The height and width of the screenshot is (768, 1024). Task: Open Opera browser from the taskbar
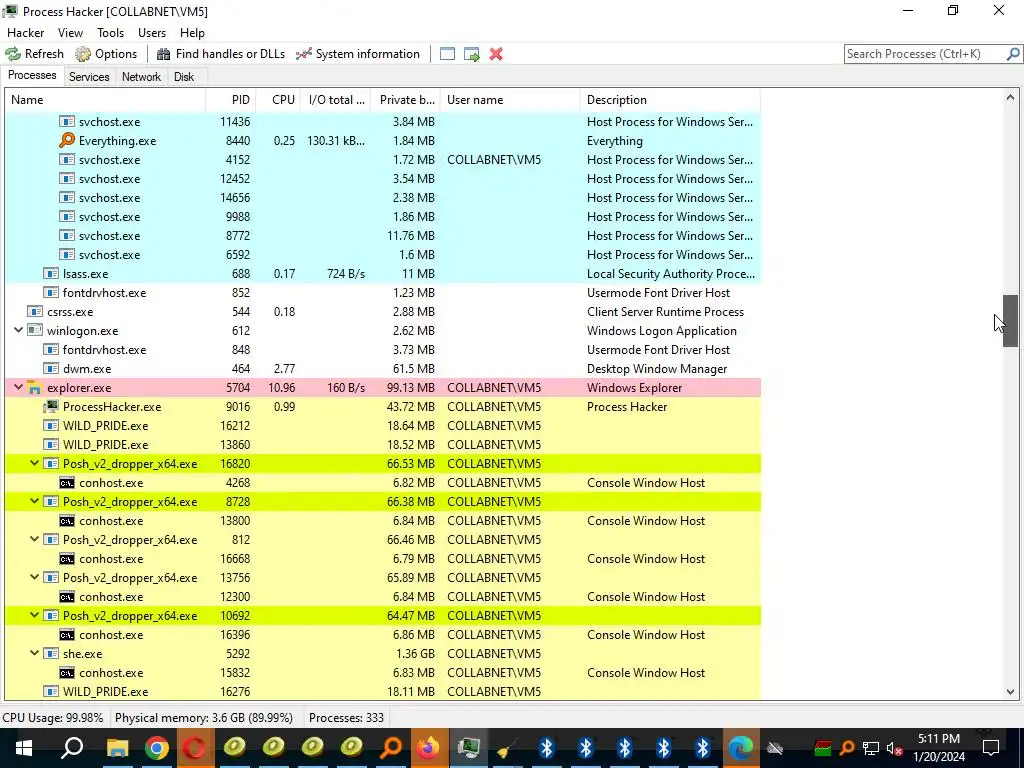click(x=195, y=748)
